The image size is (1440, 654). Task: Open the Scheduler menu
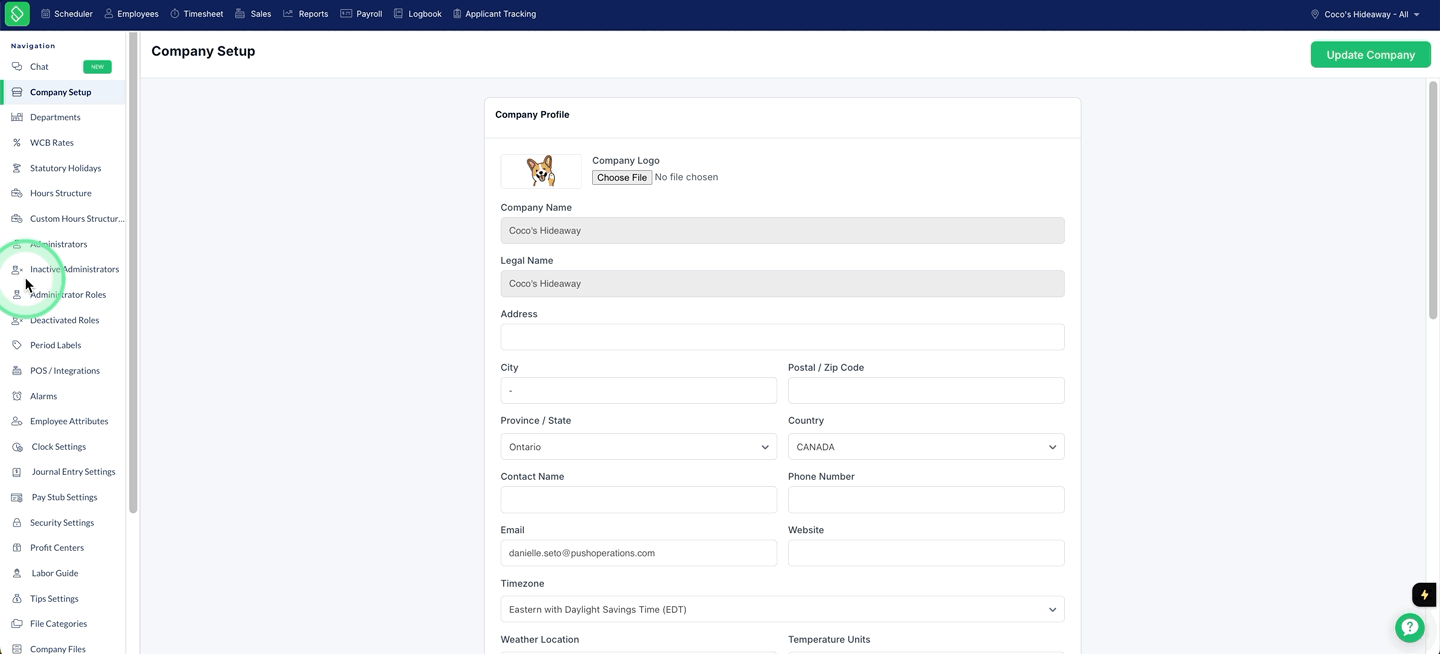click(67, 14)
